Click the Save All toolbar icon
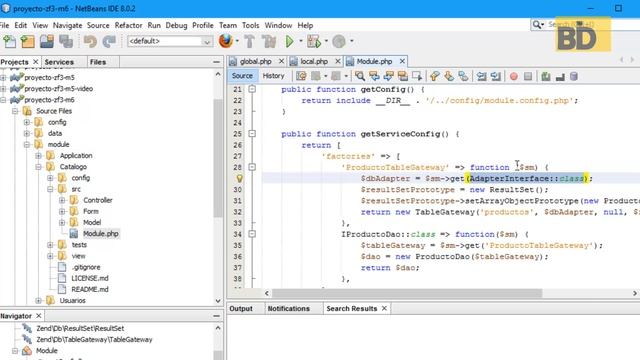Viewport: 640px width, 360px height. (x=66, y=41)
